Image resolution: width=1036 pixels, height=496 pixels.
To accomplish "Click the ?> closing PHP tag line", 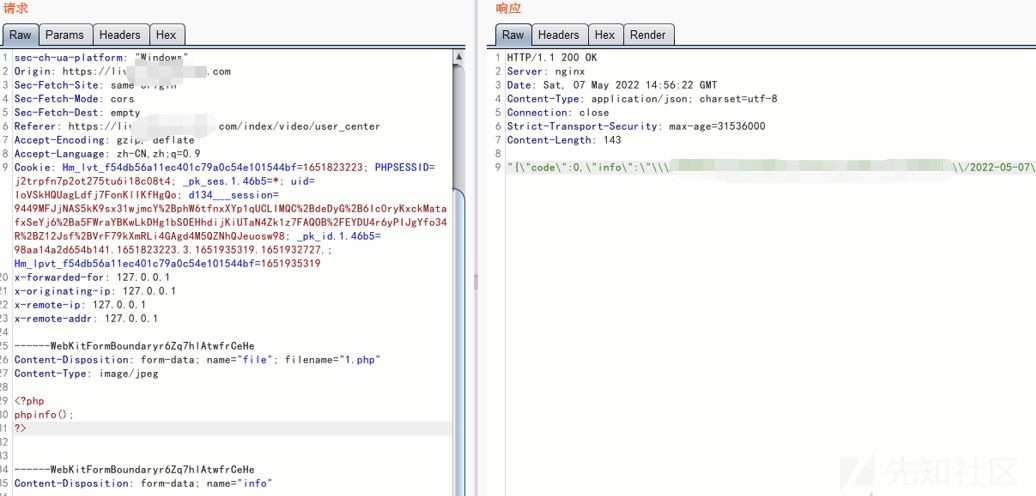I will [20, 429].
